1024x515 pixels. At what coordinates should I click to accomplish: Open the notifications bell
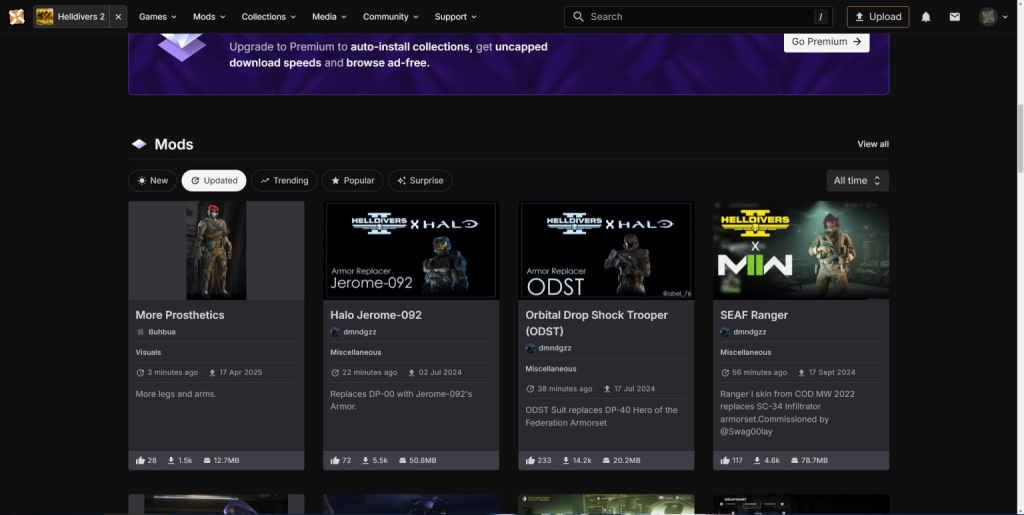point(926,17)
